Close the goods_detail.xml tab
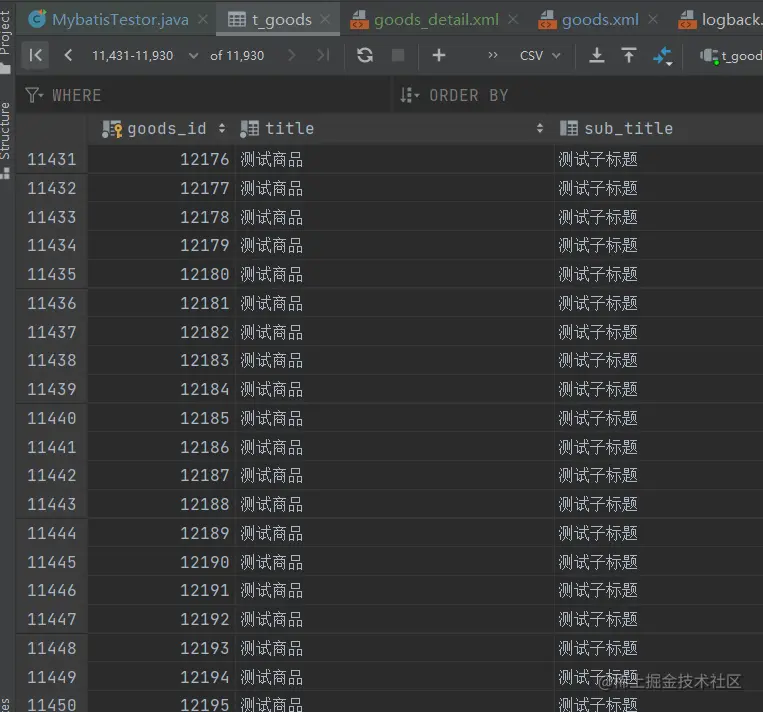763x712 pixels. coord(513,19)
